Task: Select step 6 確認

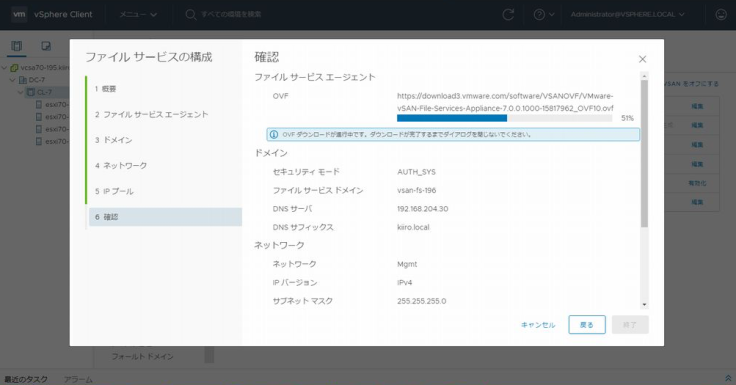Action: point(165,217)
